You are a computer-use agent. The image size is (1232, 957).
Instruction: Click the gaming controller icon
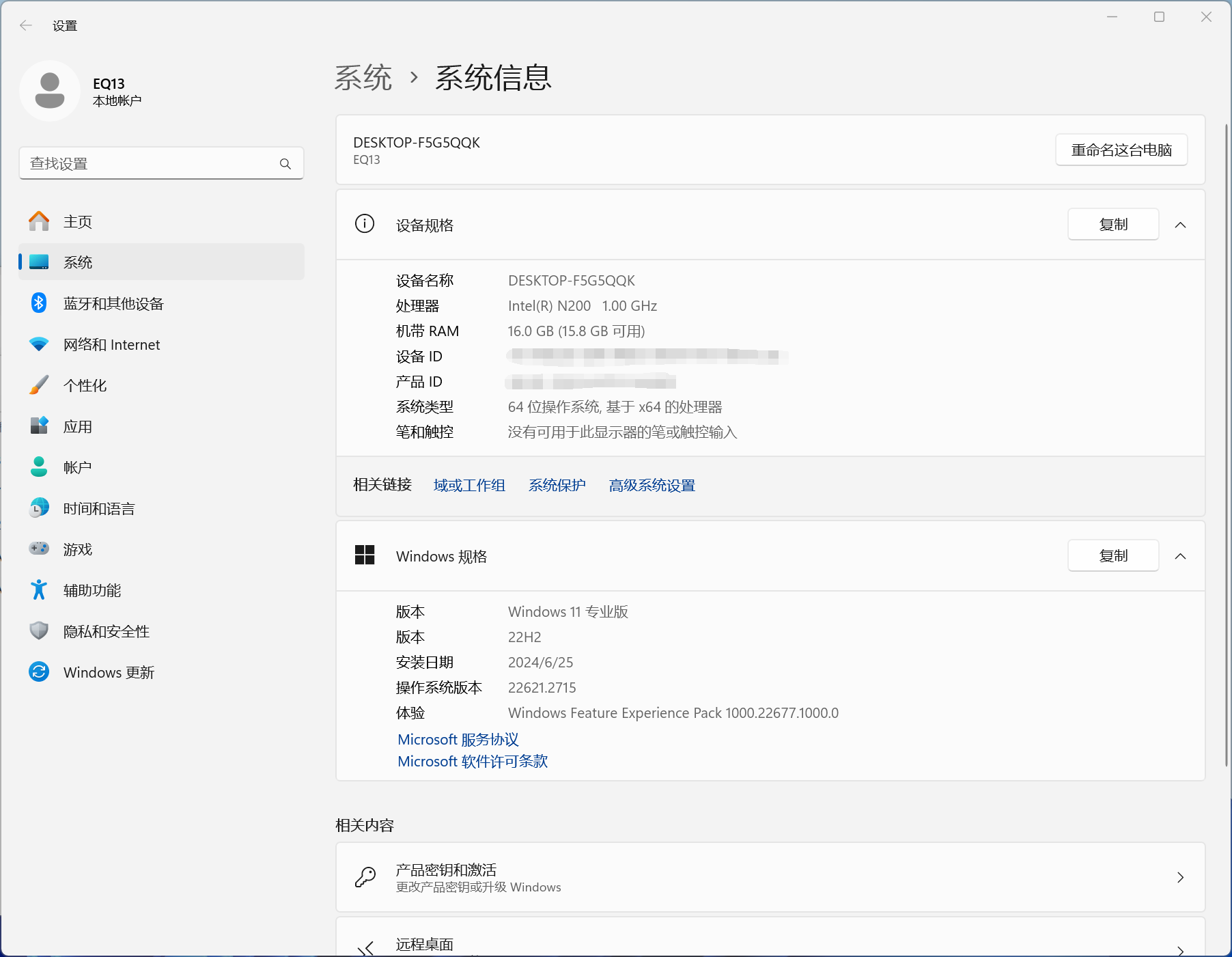coord(39,549)
